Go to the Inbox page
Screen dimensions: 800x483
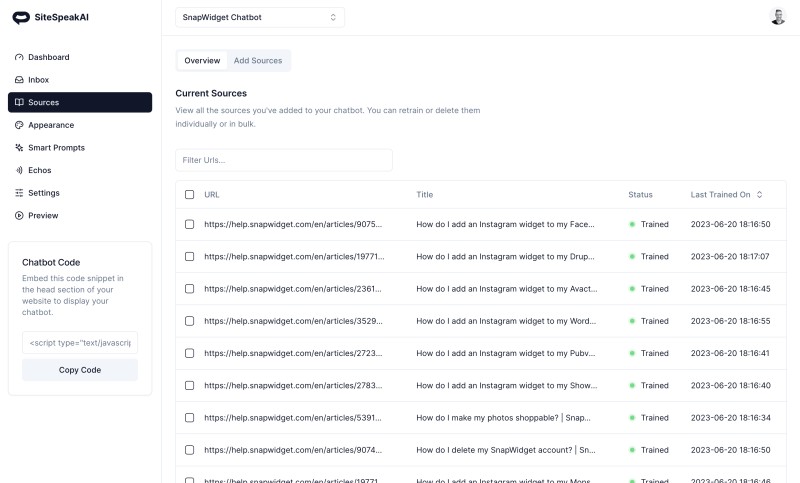point(38,80)
